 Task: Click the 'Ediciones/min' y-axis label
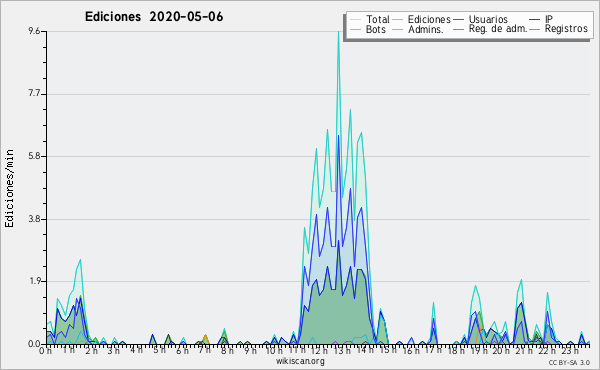[9, 188]
